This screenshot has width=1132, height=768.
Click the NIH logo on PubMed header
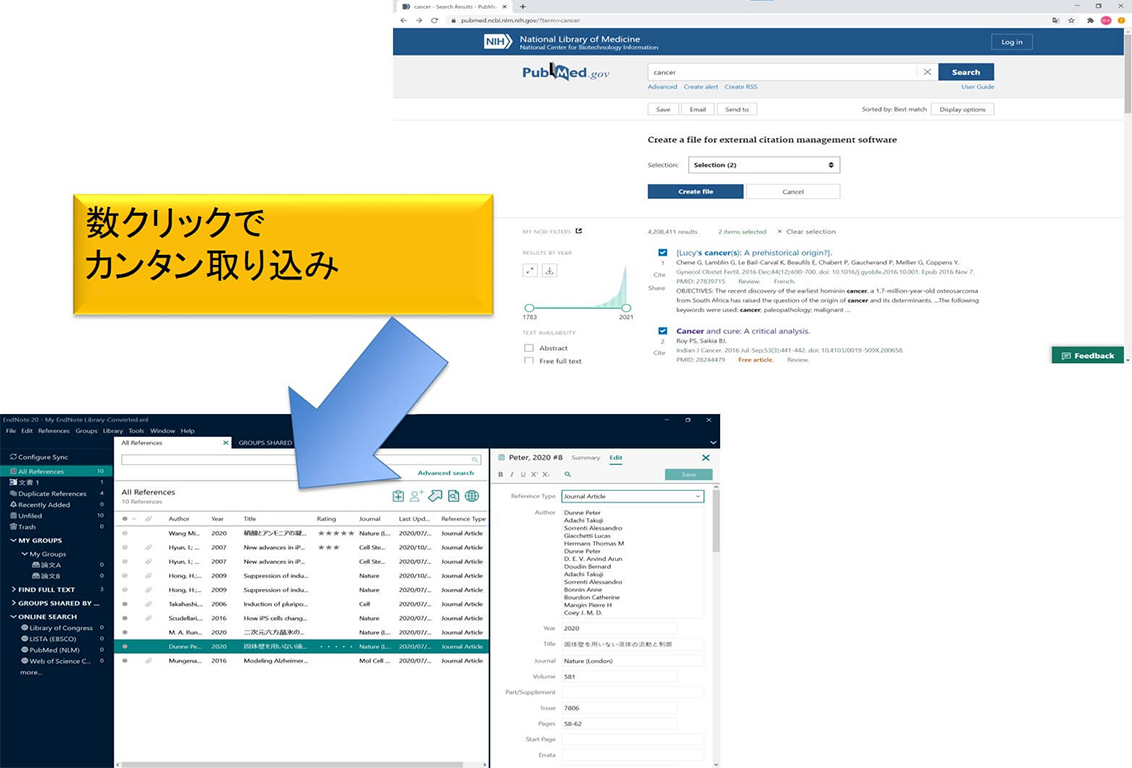click(497, 42)
